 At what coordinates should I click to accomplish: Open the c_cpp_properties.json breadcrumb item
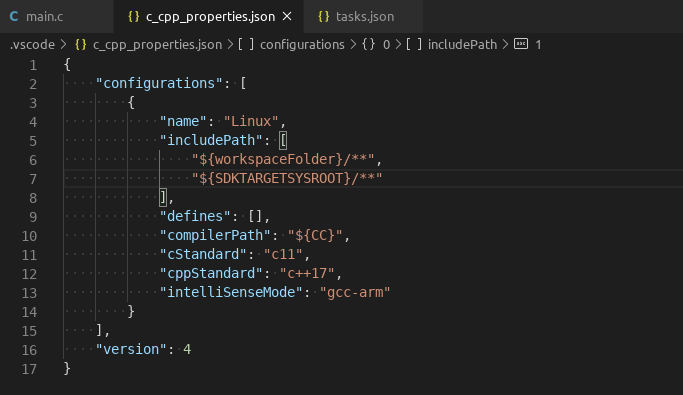157,44
